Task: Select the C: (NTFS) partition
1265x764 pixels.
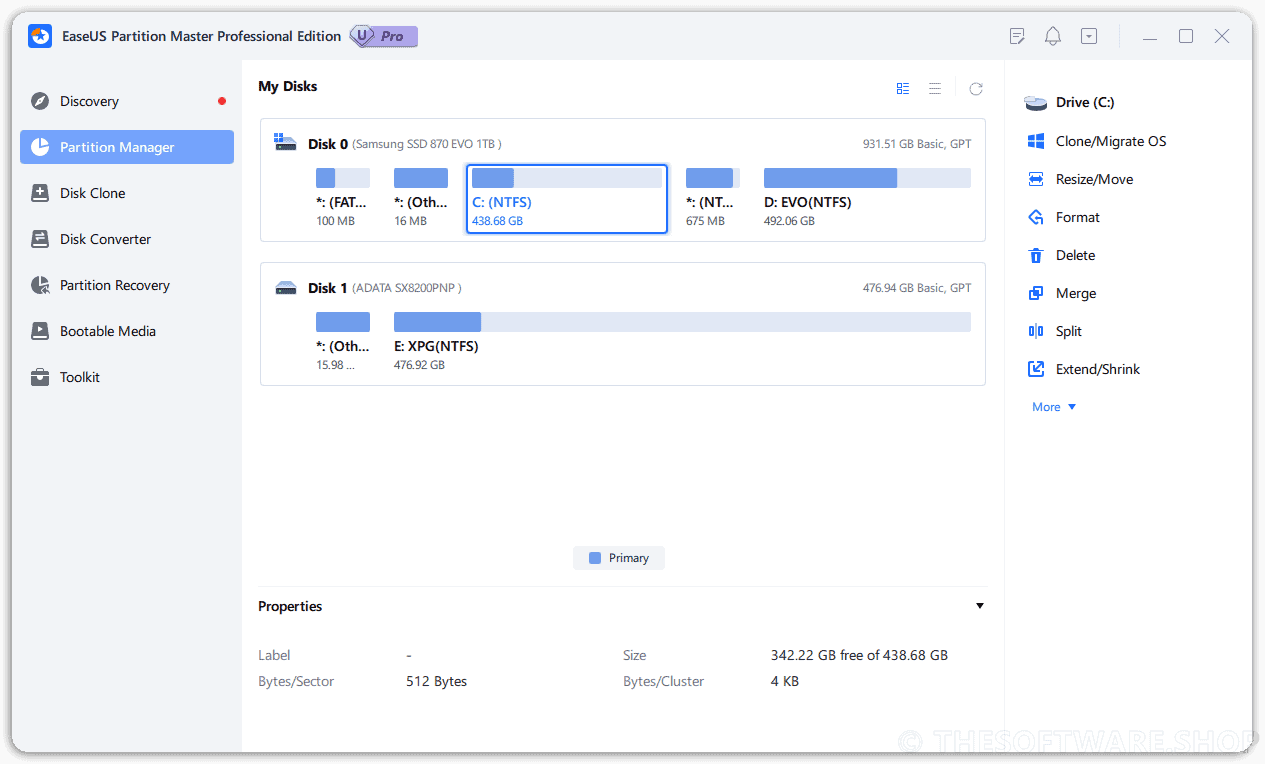Action: [x=567, y=198]
